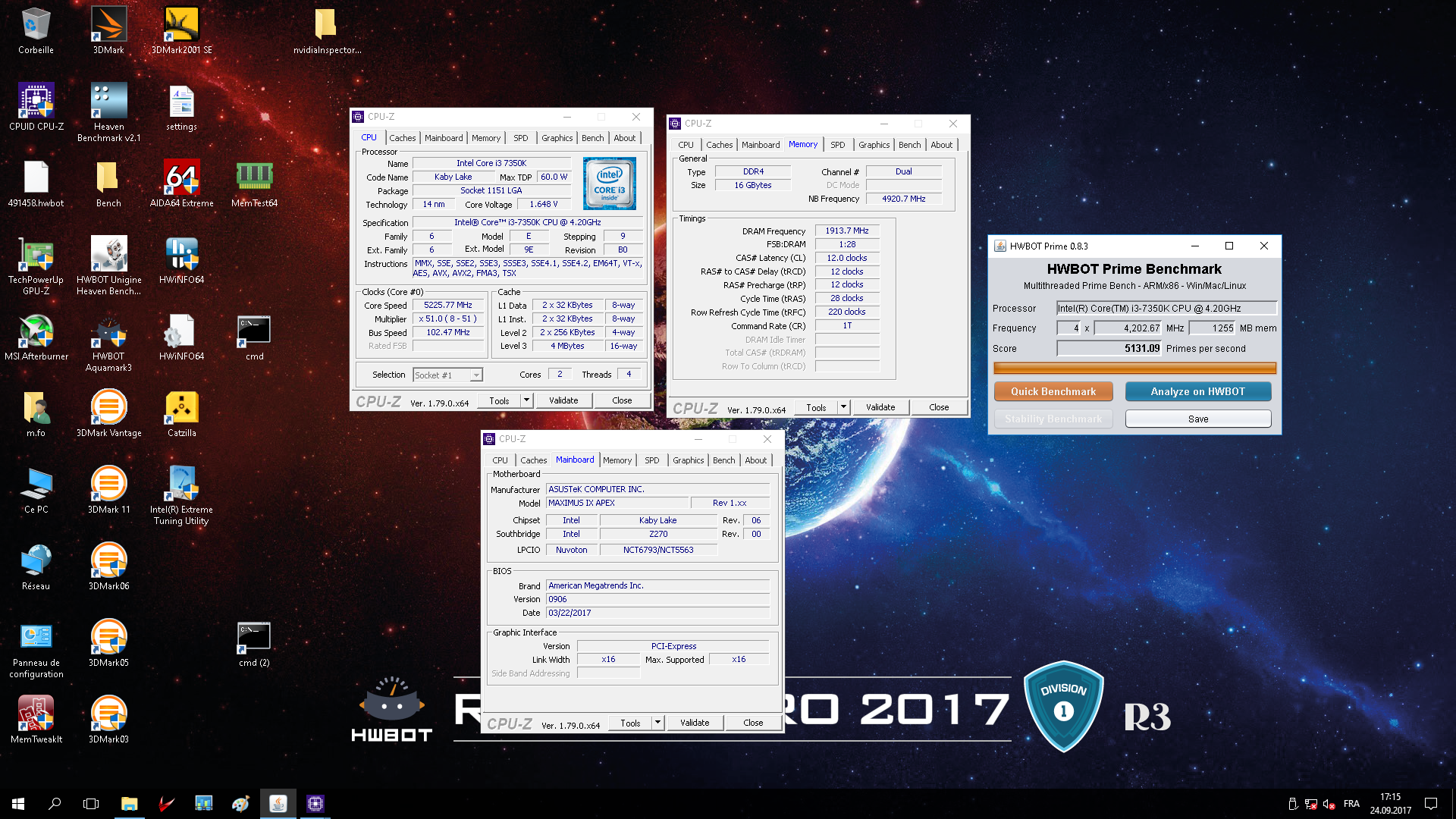Click the orange HWBOT Prime progress bar
The width and height of the screenshot is (1456, 819).
(1134, 368)
